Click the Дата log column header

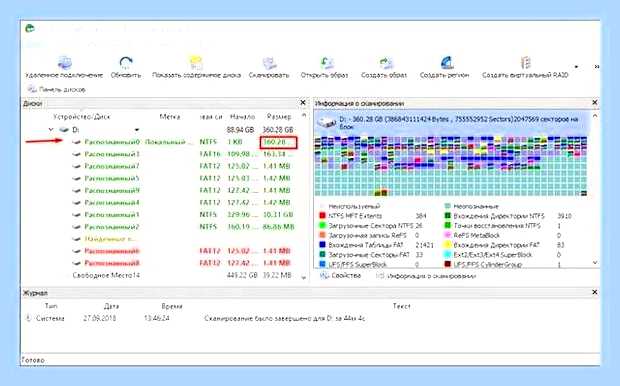[x=112, y=306]
